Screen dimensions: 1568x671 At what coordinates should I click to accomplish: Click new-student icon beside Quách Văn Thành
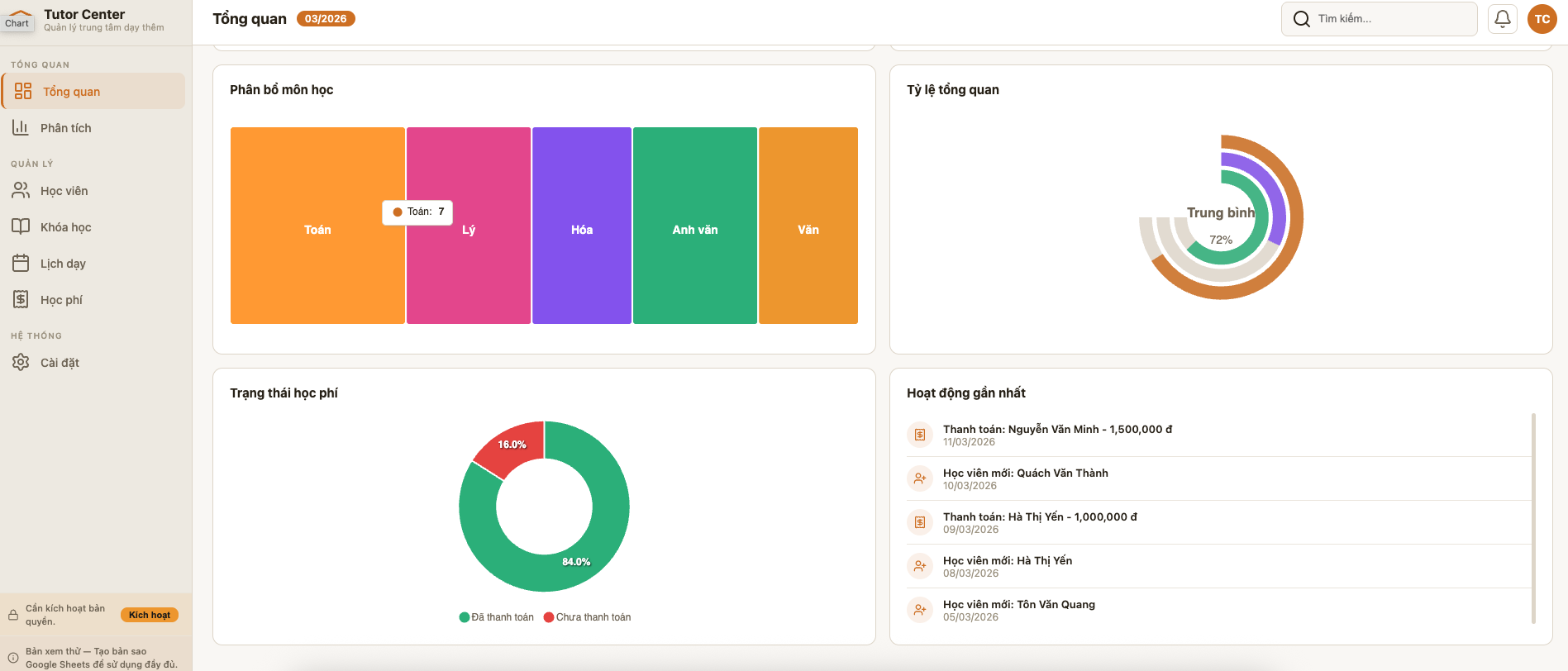[x=919, y=478]
